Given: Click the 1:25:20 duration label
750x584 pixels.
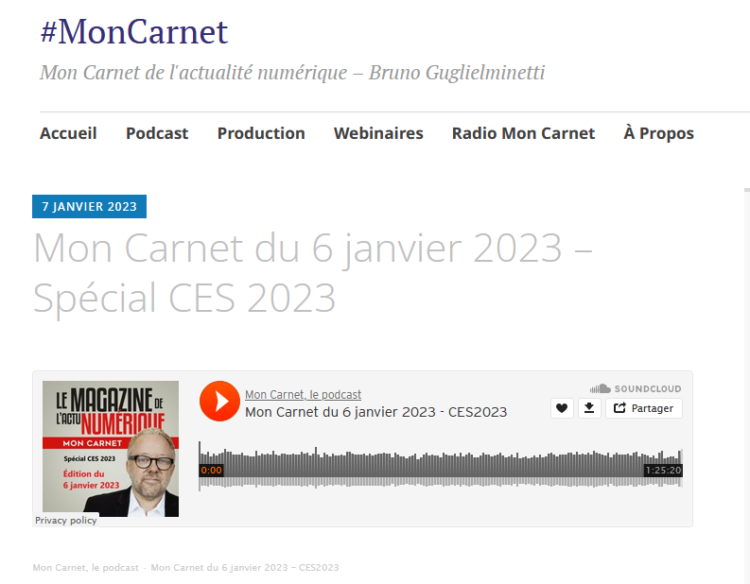Looking at the screenshot, I should [x=663, y=470].
